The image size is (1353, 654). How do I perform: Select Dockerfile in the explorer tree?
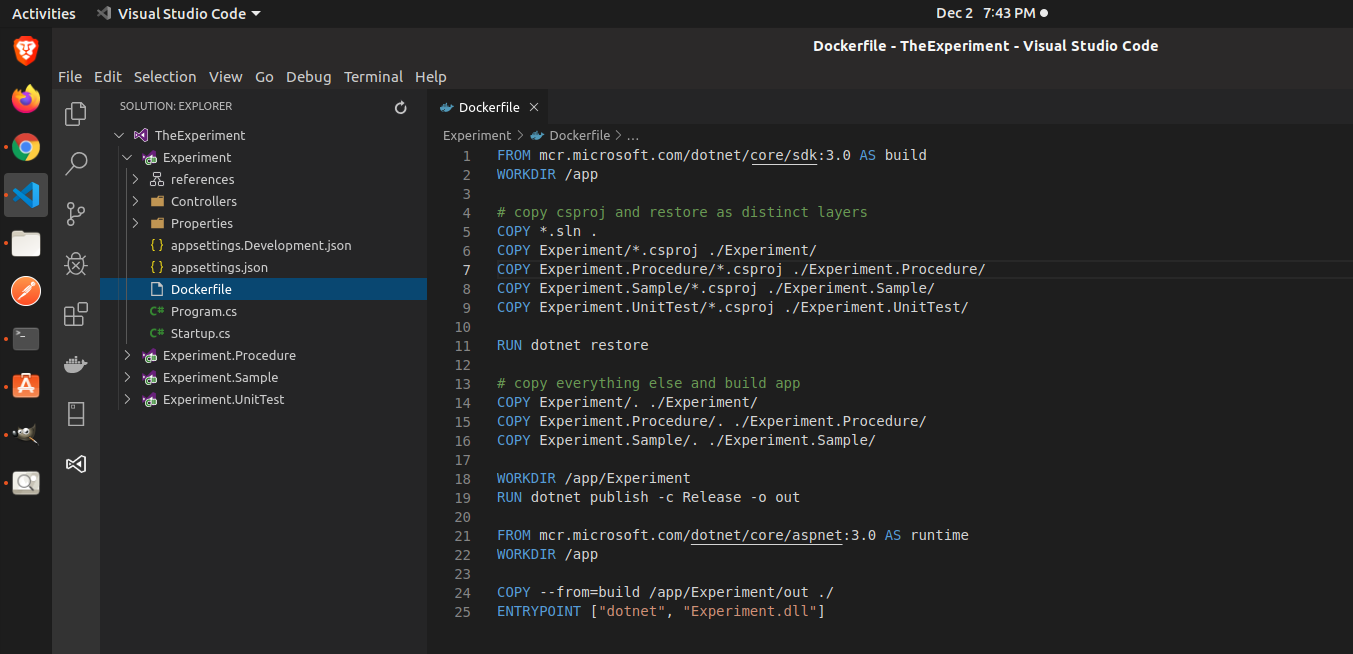tap(263, 289)
